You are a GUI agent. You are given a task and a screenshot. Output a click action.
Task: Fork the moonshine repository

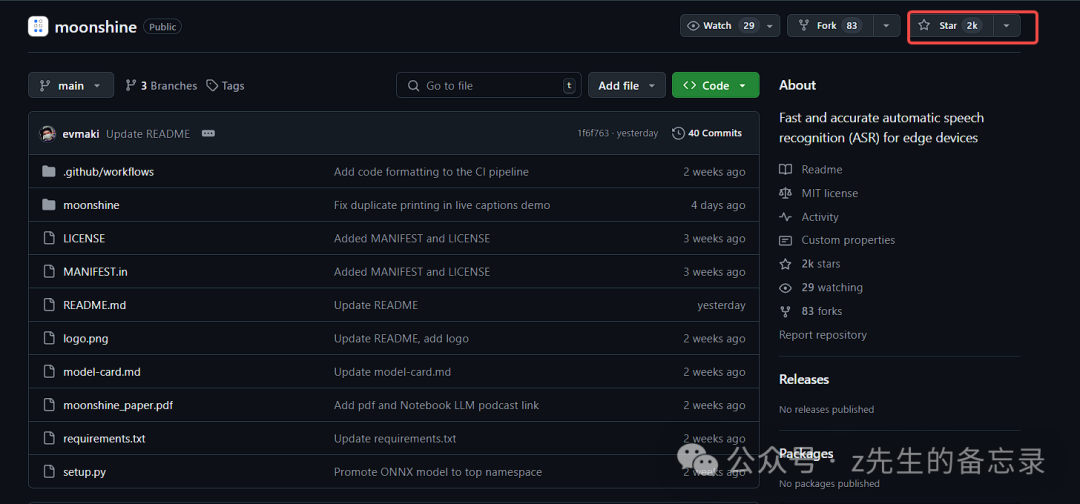click(x=830, y=25)
